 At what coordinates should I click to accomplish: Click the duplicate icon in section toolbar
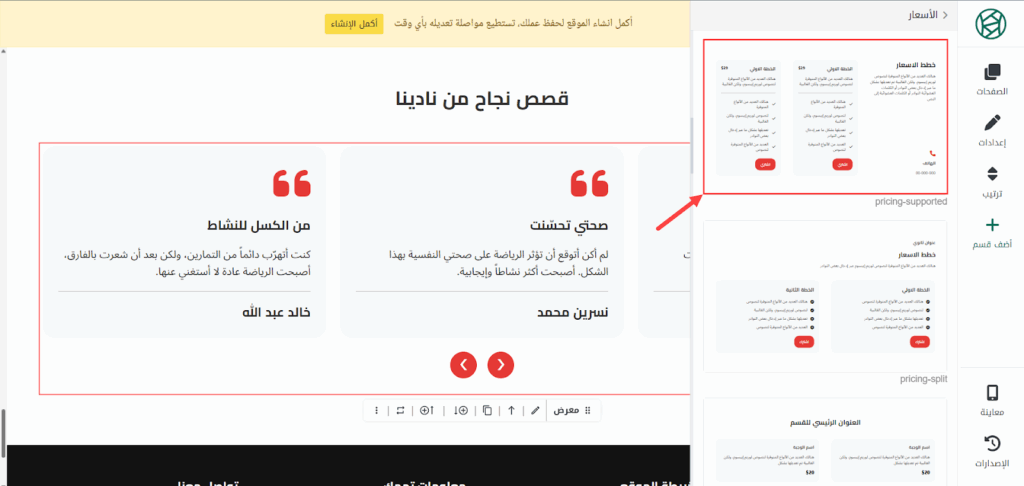487,410
